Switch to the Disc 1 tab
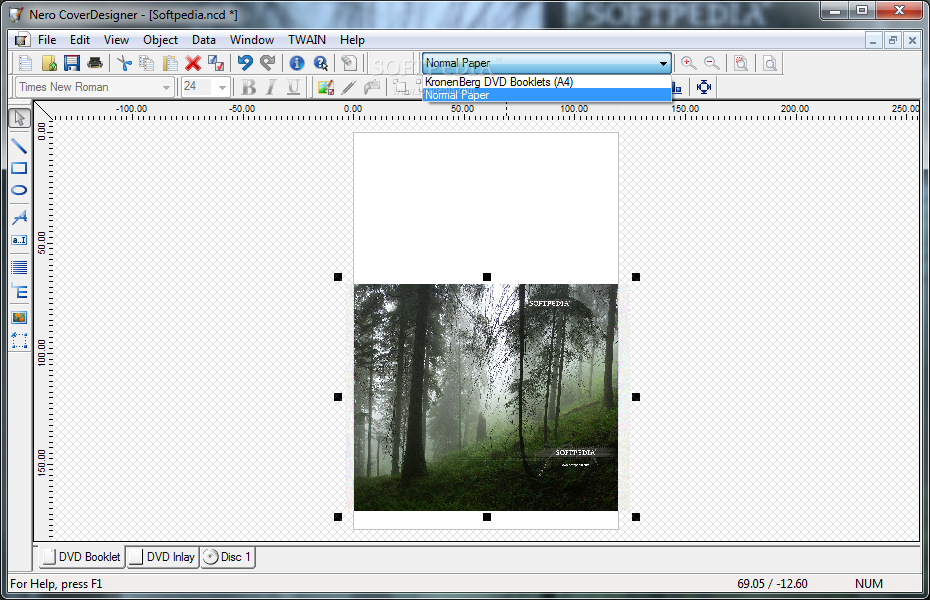The height and width of the screenshot is (600, 930). point(228,557)
